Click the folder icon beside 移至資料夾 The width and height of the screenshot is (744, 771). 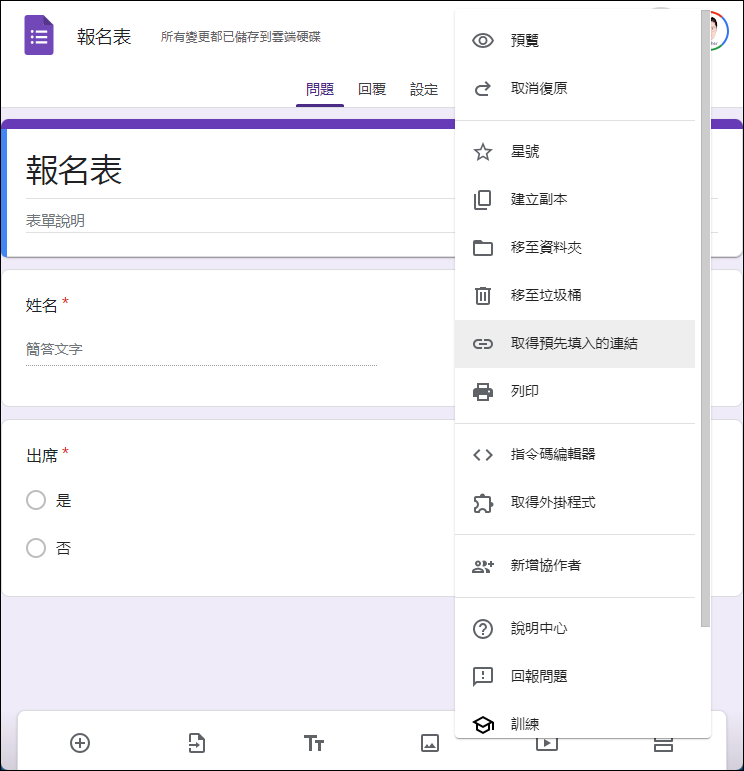(x=482, y=247)
